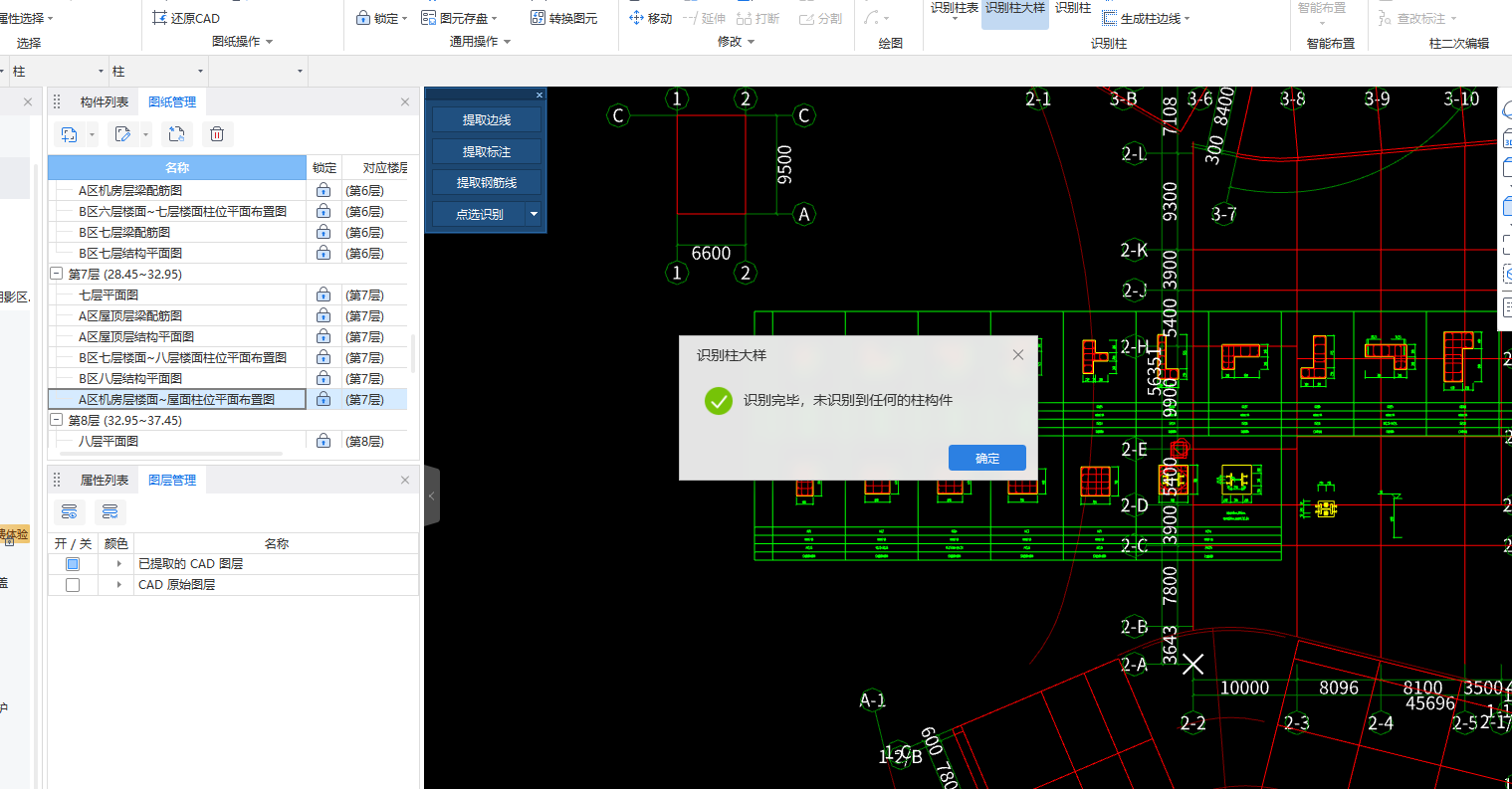
Task: Click the 提取钢筋线 button
Action: [487, 183]
